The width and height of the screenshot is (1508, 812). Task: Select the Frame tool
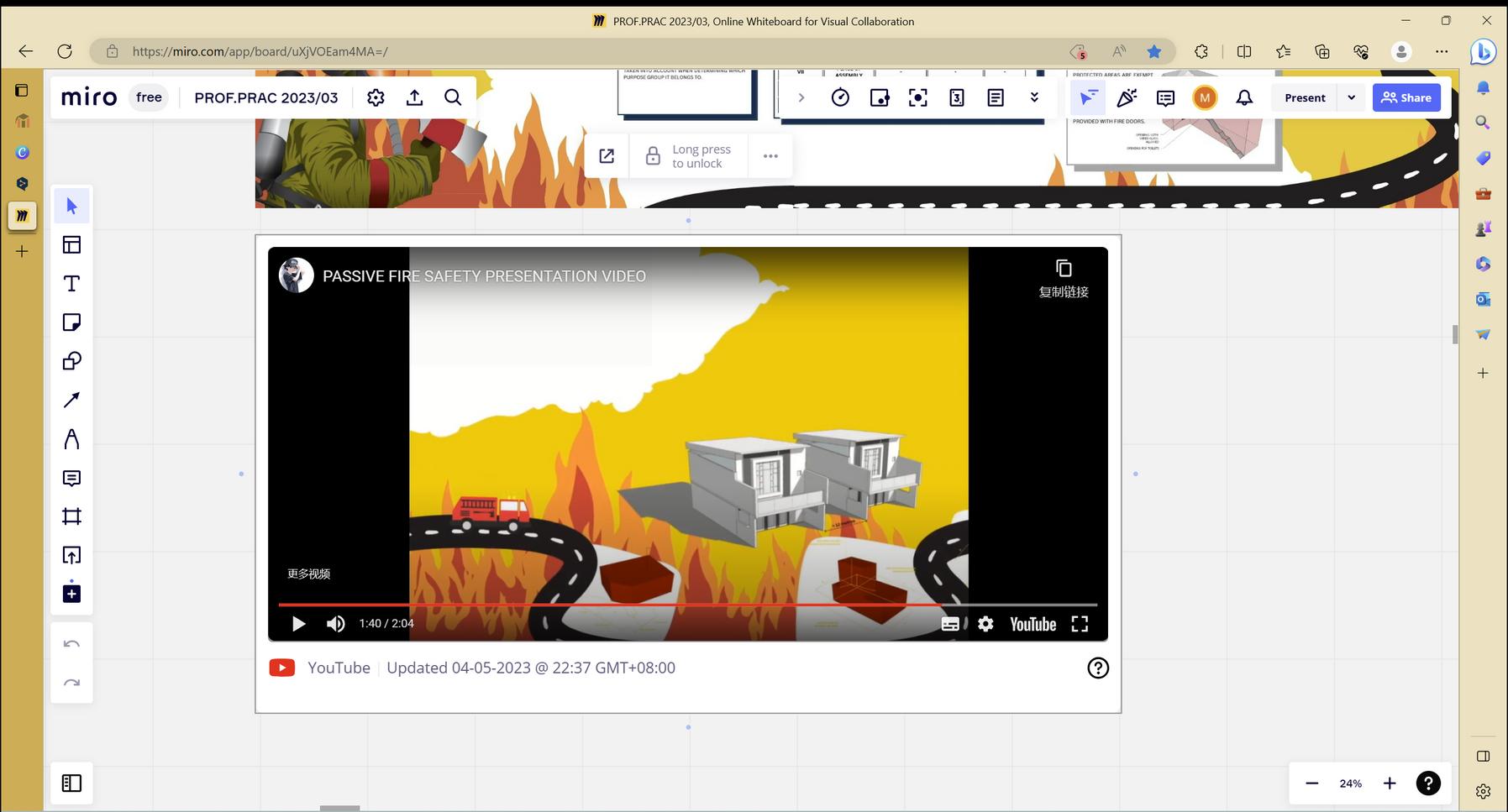(71, 516)
